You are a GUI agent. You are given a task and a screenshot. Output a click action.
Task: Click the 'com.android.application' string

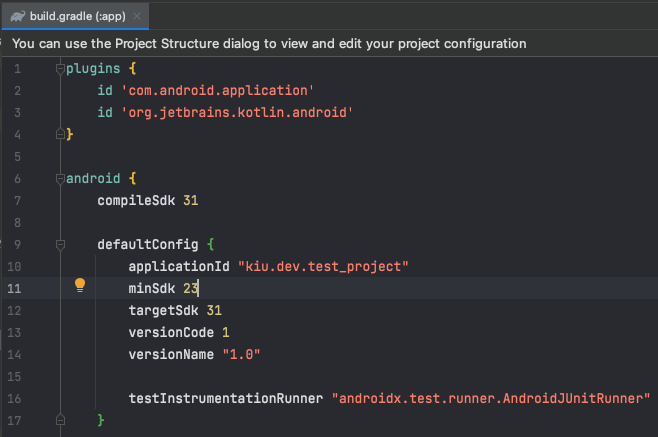[x=218, y=91]
